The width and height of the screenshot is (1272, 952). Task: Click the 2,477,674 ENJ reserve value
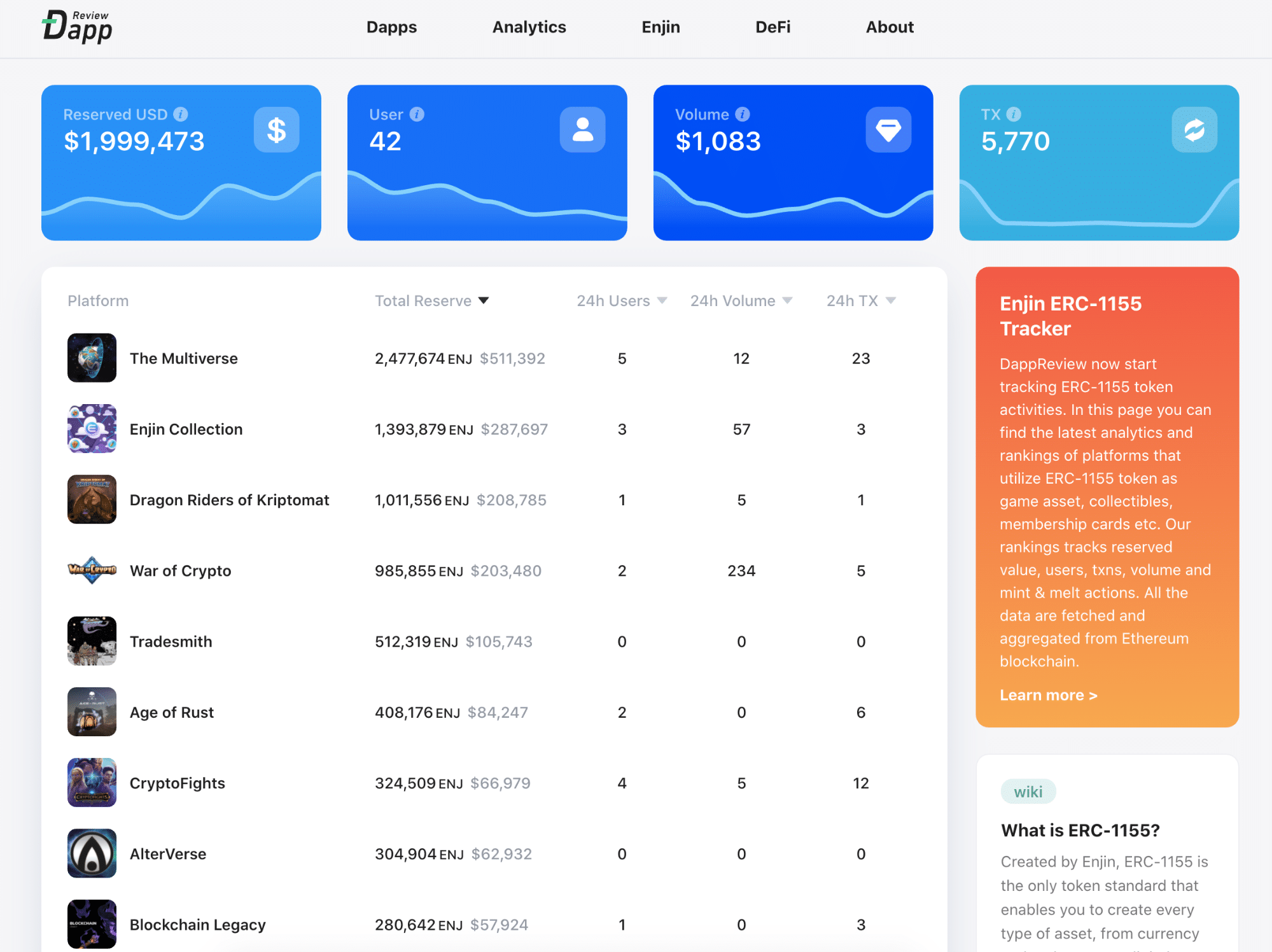[x=423, y=358]
